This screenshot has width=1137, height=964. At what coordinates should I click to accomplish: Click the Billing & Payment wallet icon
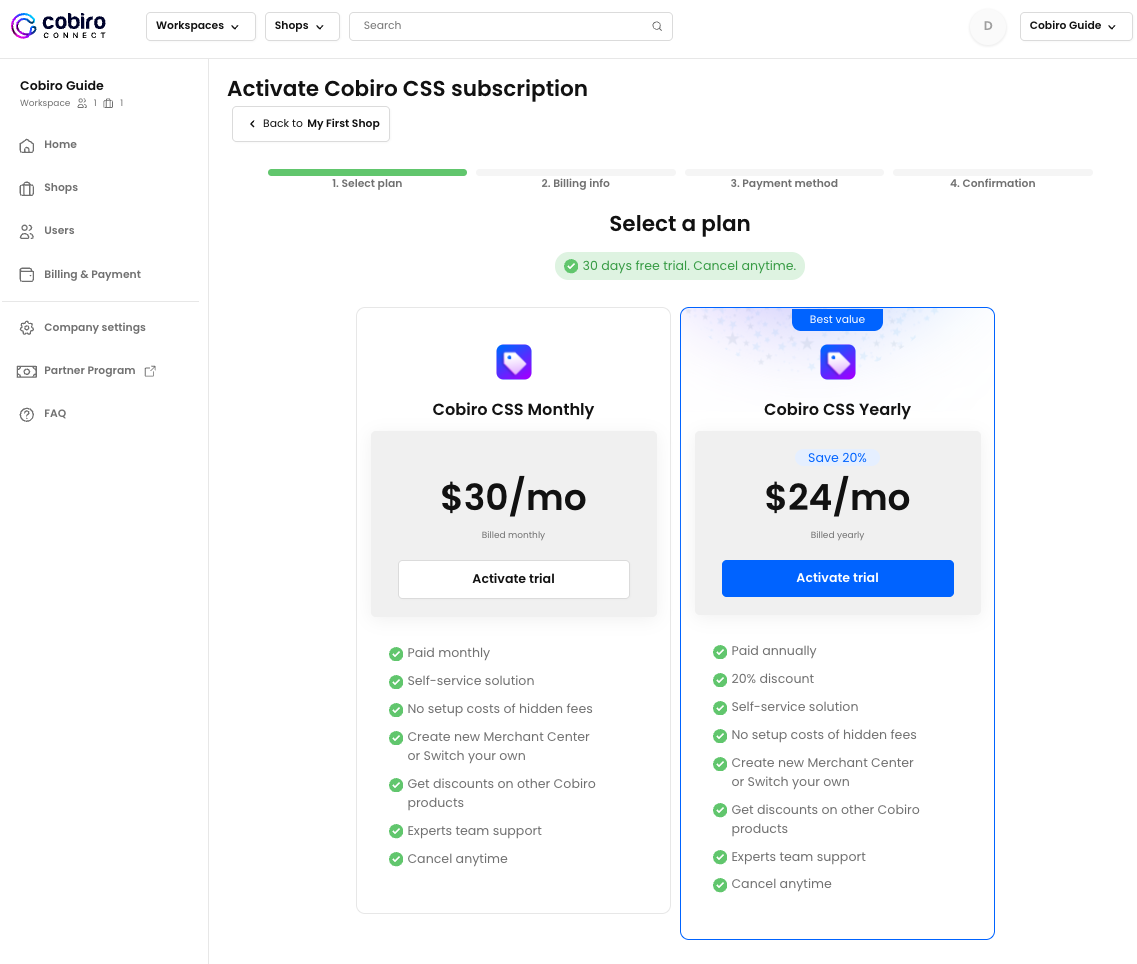point(27,275)
